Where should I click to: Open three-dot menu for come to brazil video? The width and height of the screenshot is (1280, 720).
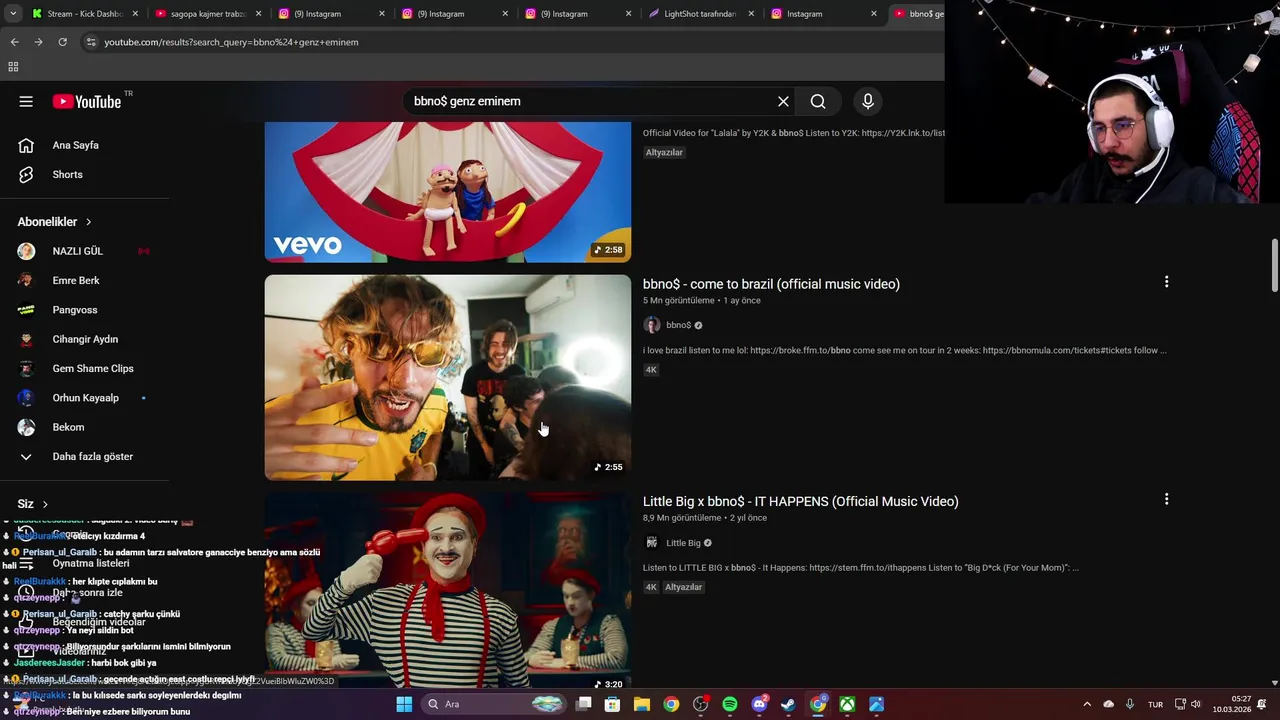[x=1166, y=282]
